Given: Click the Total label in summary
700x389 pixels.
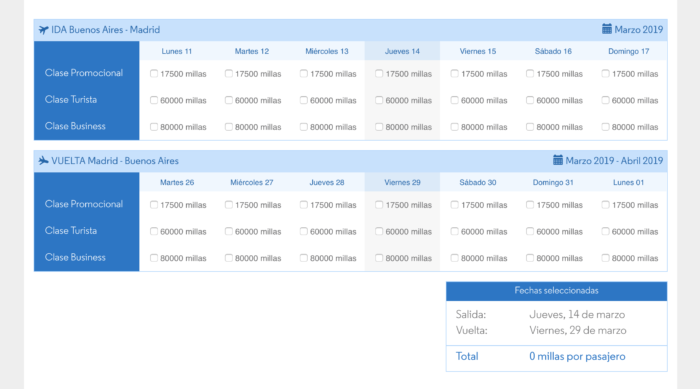Looking at the screenshot, I should click(x=467, y=356).
